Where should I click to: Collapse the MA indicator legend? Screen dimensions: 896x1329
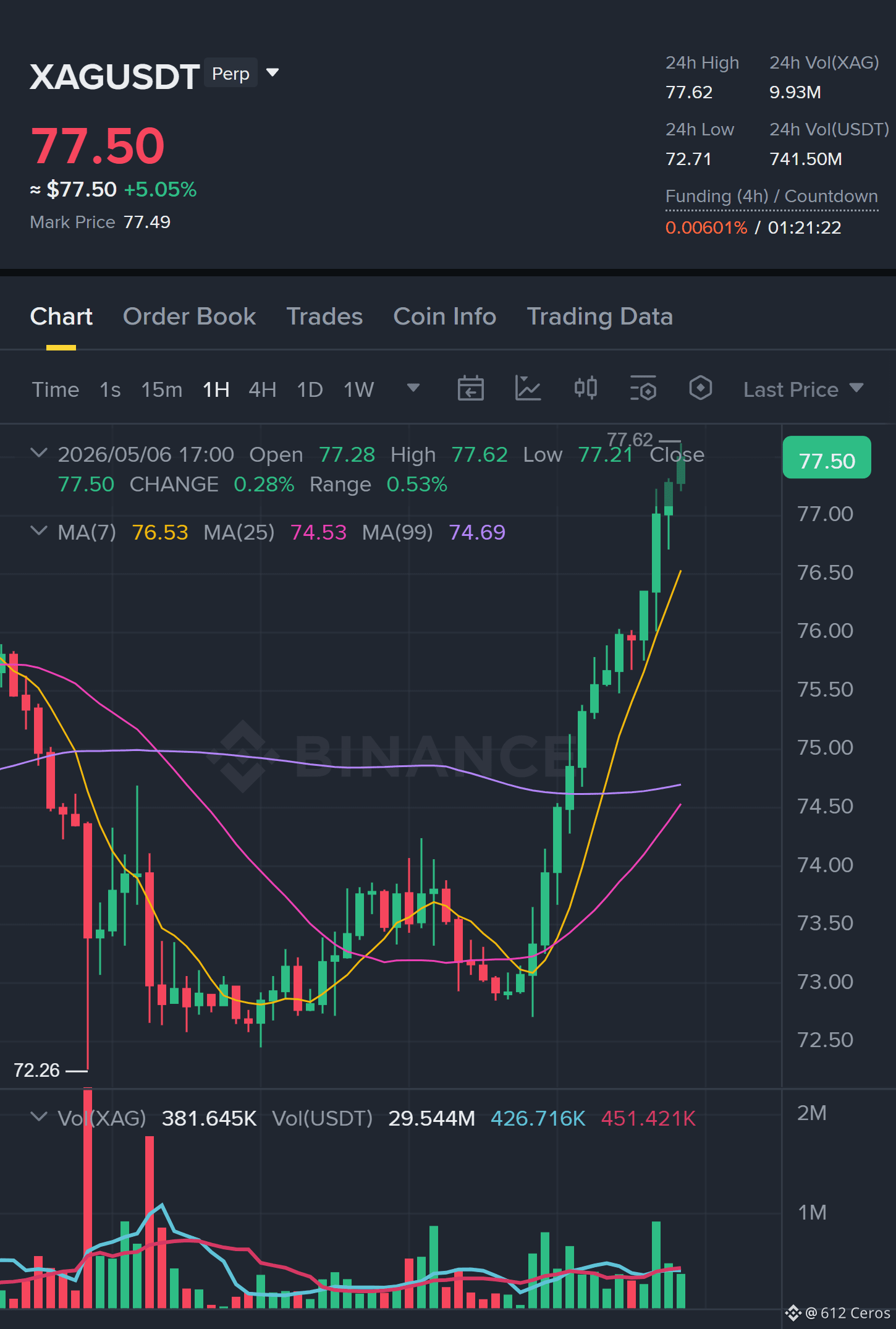[39, 531]
